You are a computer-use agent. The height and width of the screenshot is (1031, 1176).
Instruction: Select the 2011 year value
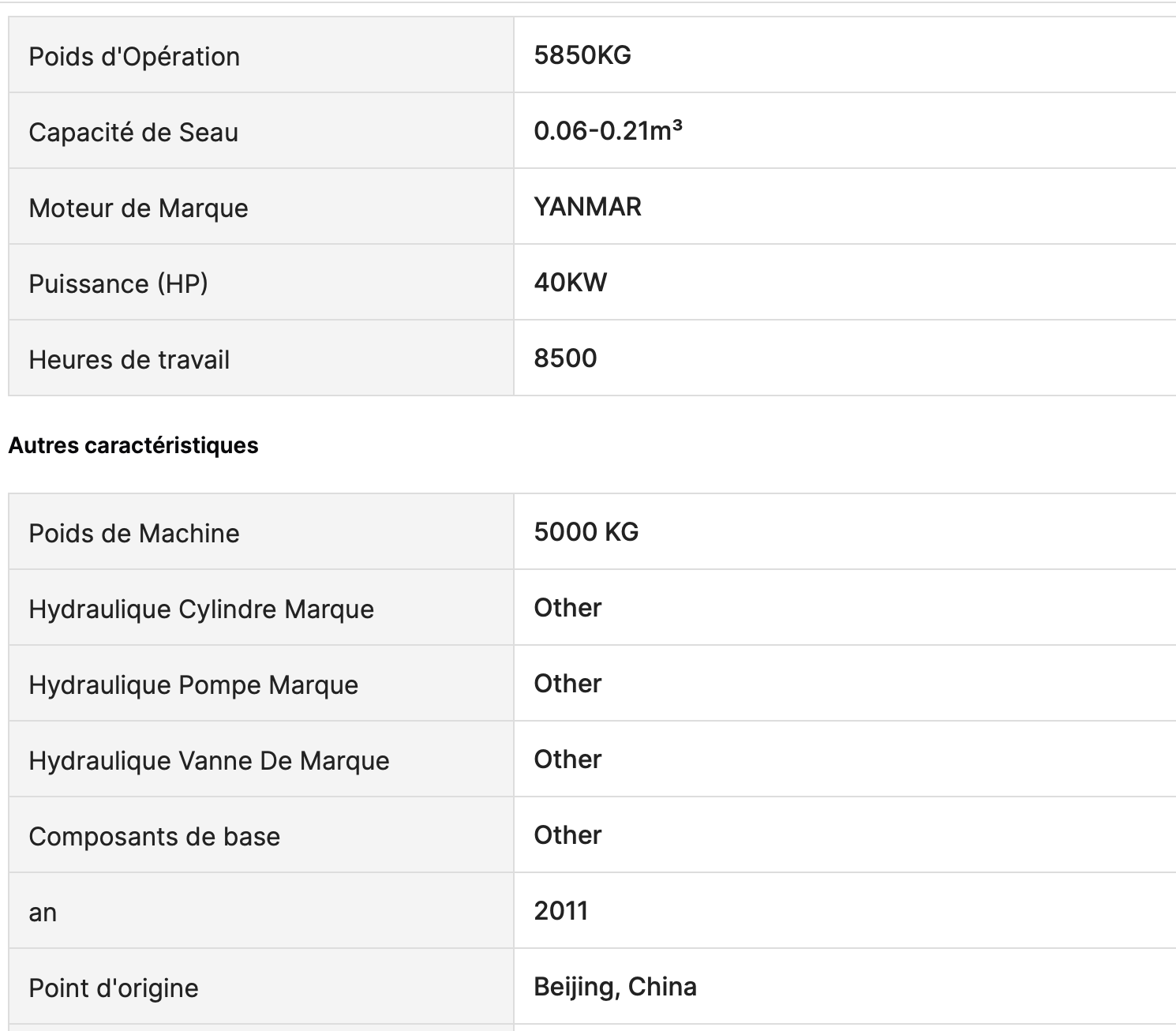click(x=560, y=911)
